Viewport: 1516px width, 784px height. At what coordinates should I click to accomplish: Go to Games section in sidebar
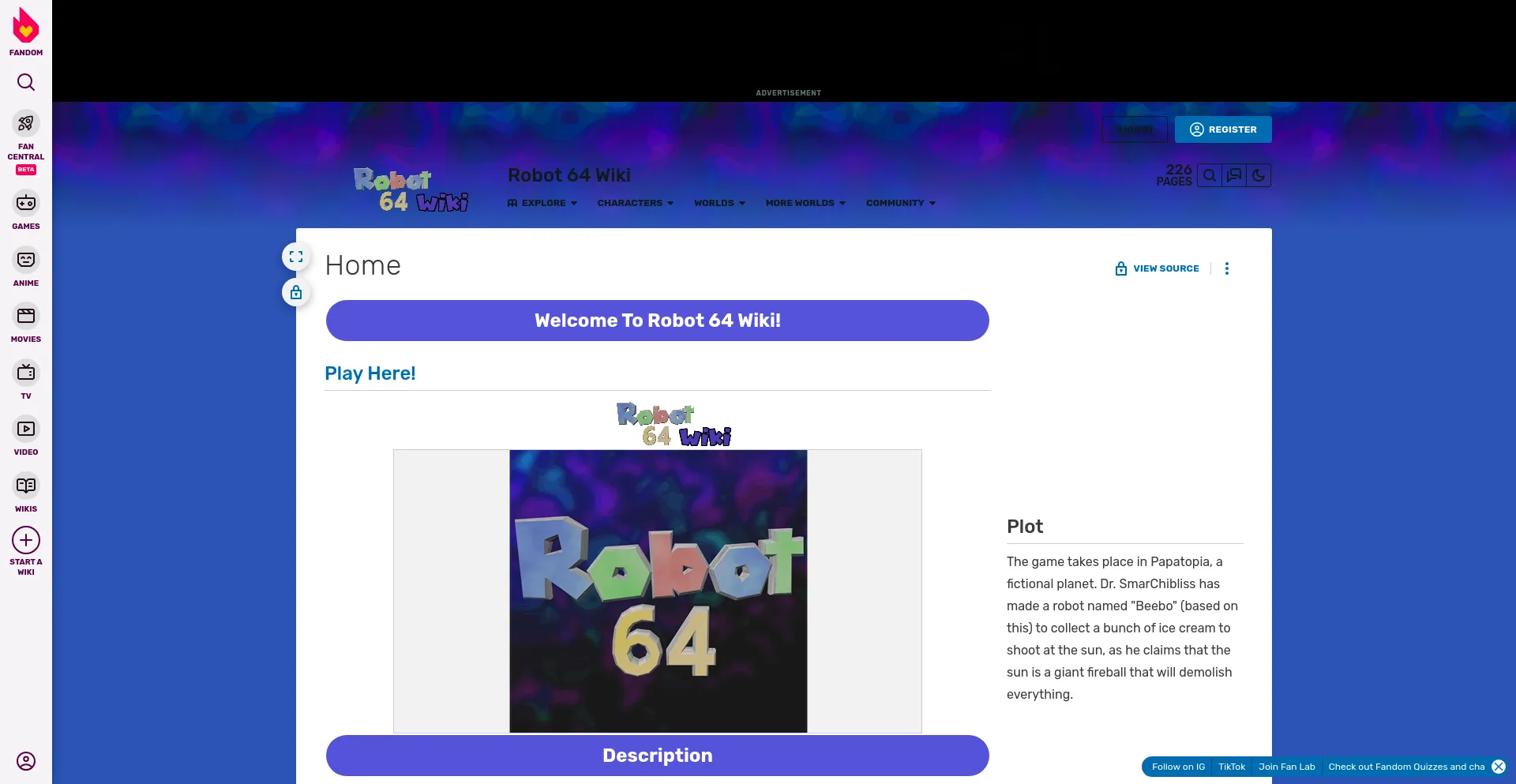click(26, 210)
